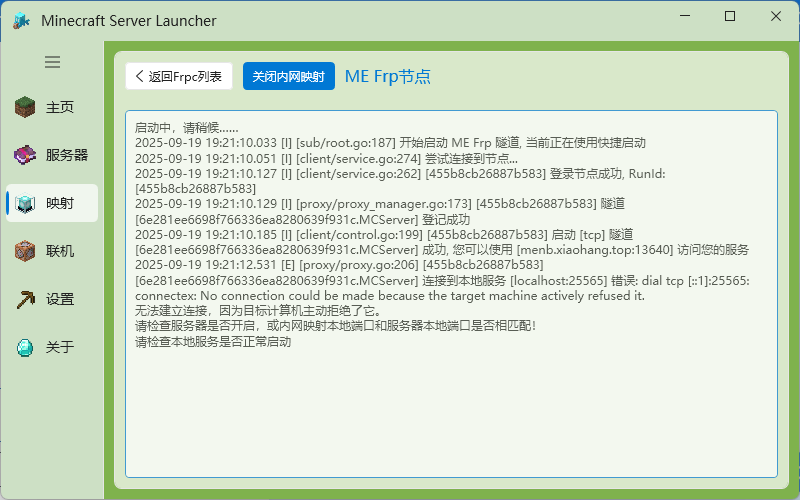Maximize the launcher window
Screen dimensions: 800x500
tap(730, 16)
